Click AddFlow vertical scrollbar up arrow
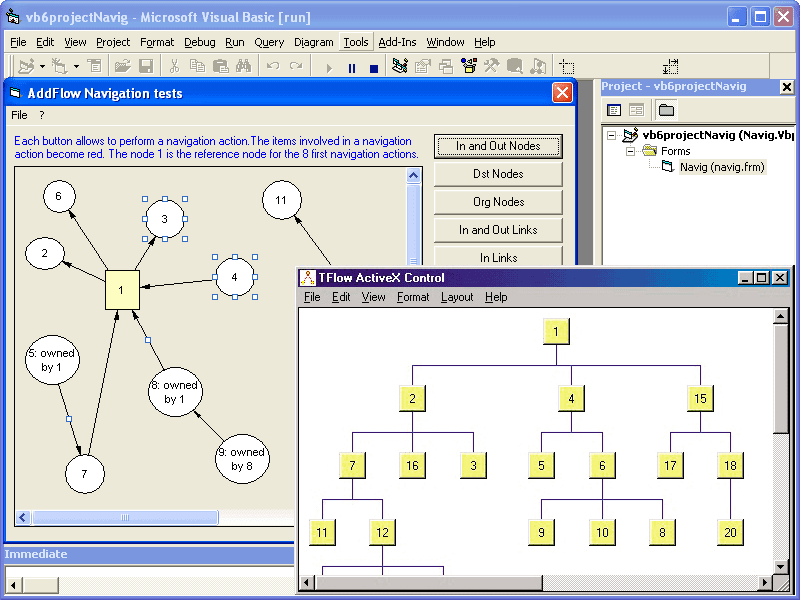 coord(413,176)
